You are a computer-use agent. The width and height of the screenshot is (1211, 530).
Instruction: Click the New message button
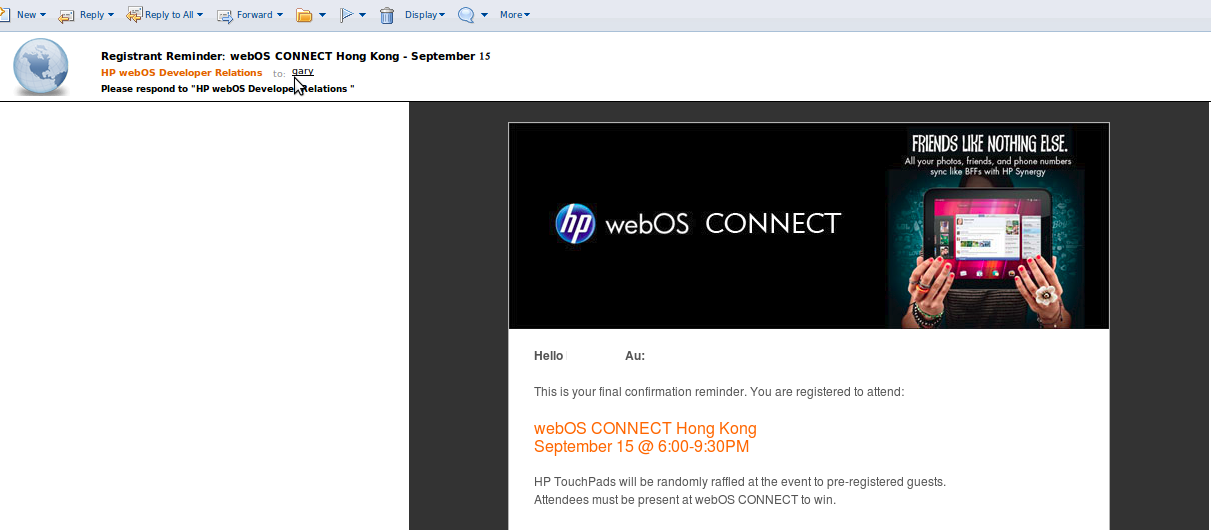click(x=22, y=15)
